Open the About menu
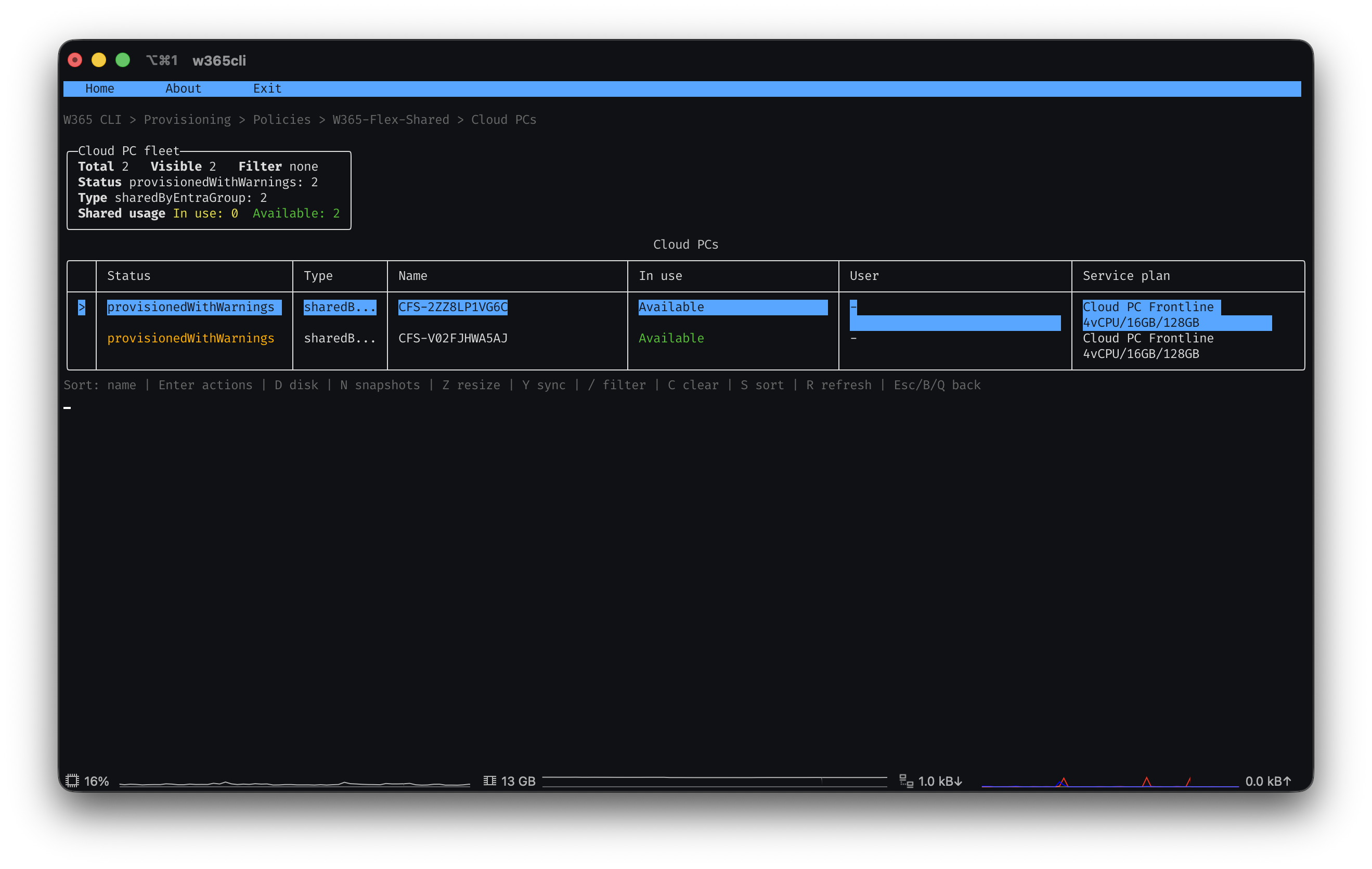 tap(183, 88)
